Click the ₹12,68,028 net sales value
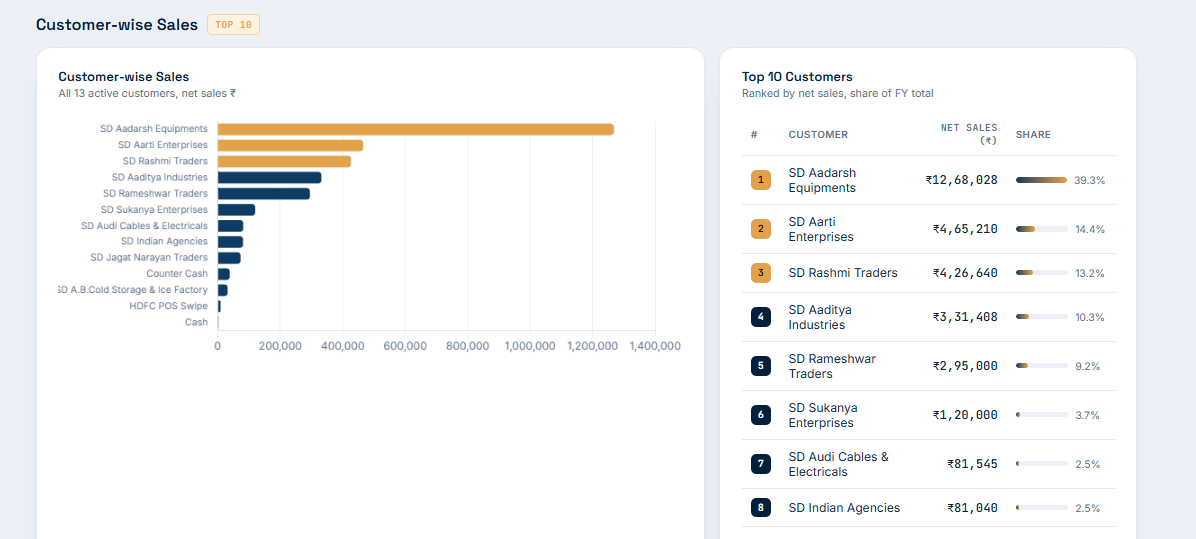The height and width of the screenshot is (539, 1196). click(x=961, y=180)
